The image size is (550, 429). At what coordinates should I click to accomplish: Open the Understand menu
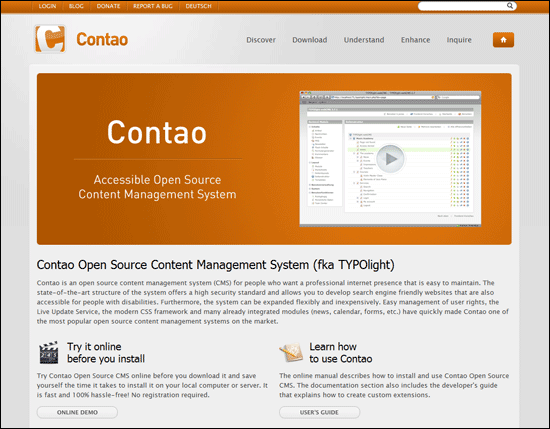tap(364, 40)
